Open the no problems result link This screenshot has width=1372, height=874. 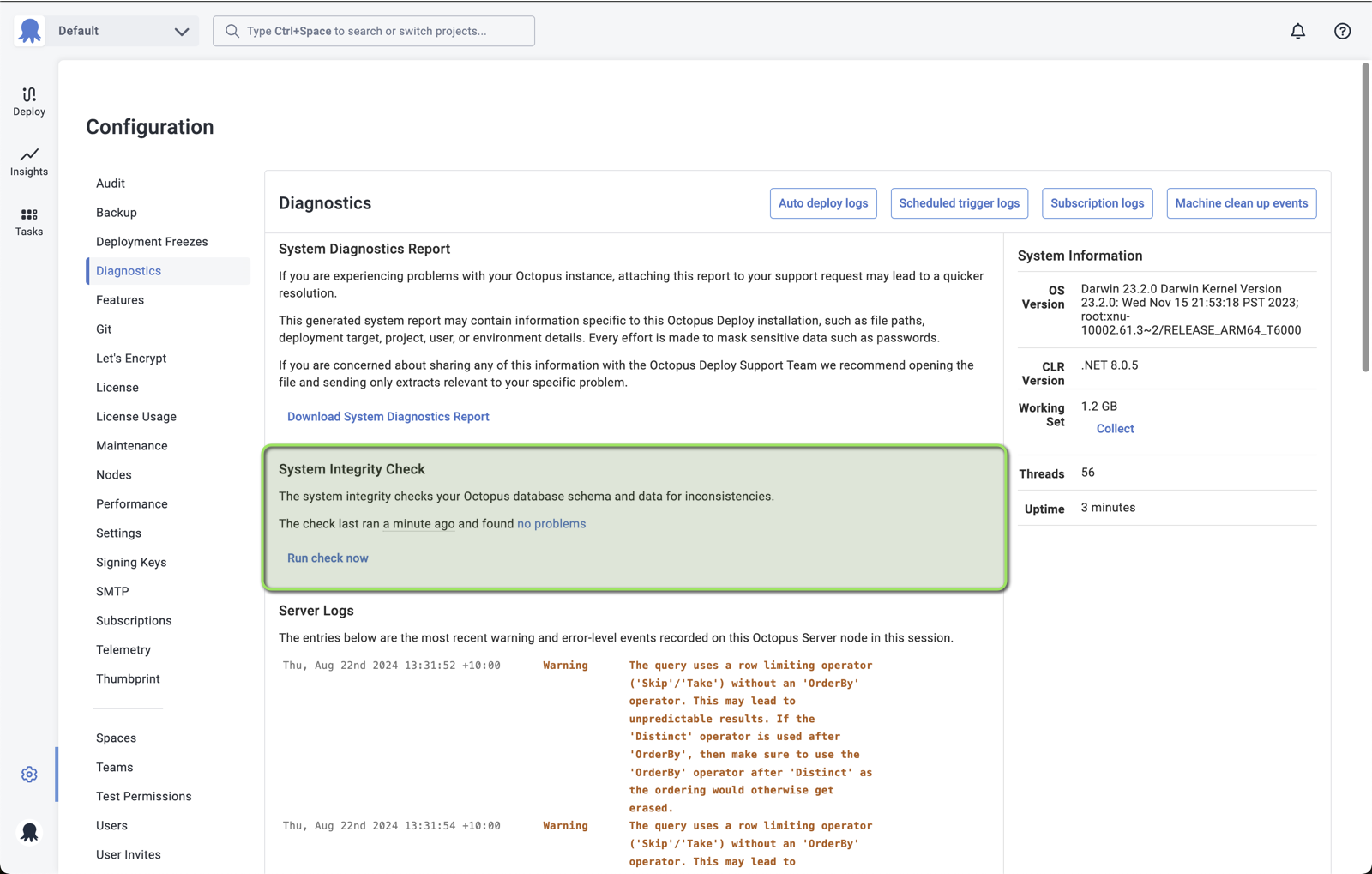[551, 524]
